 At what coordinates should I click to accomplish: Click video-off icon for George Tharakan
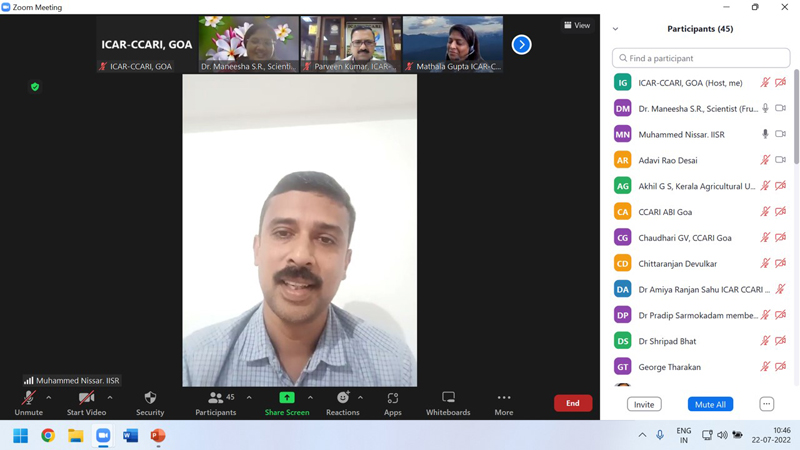click(x=781, y=366)
